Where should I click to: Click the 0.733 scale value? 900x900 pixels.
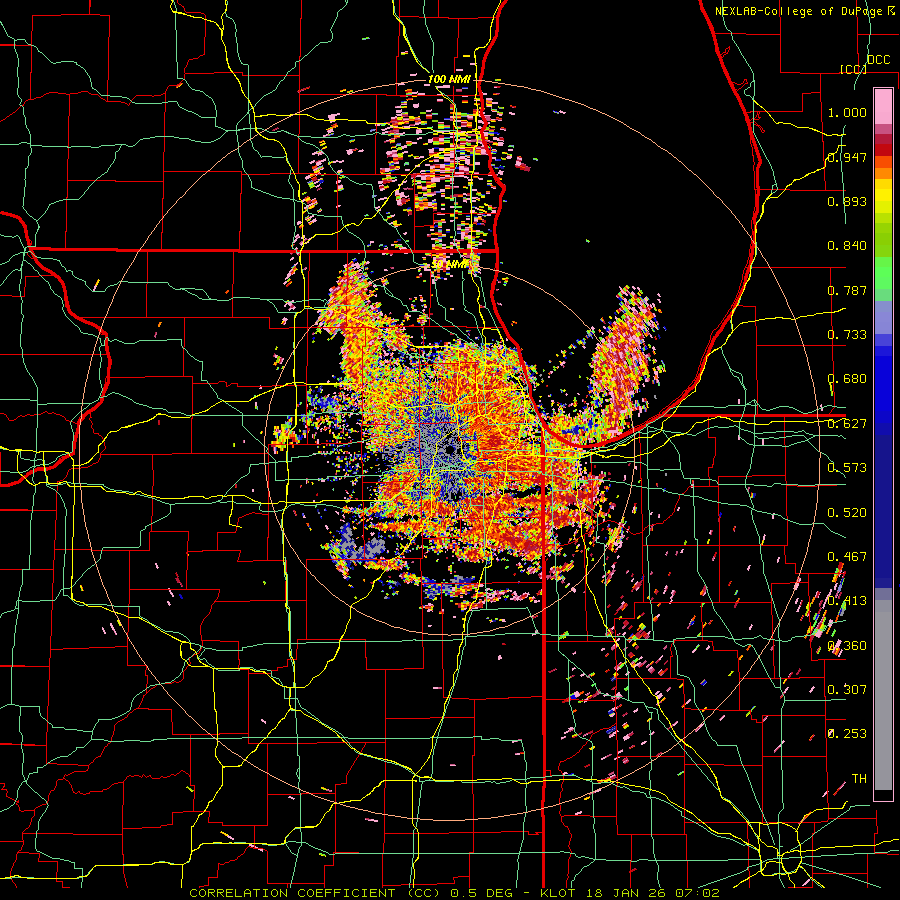pyautogui.click(x=847, y=335)
